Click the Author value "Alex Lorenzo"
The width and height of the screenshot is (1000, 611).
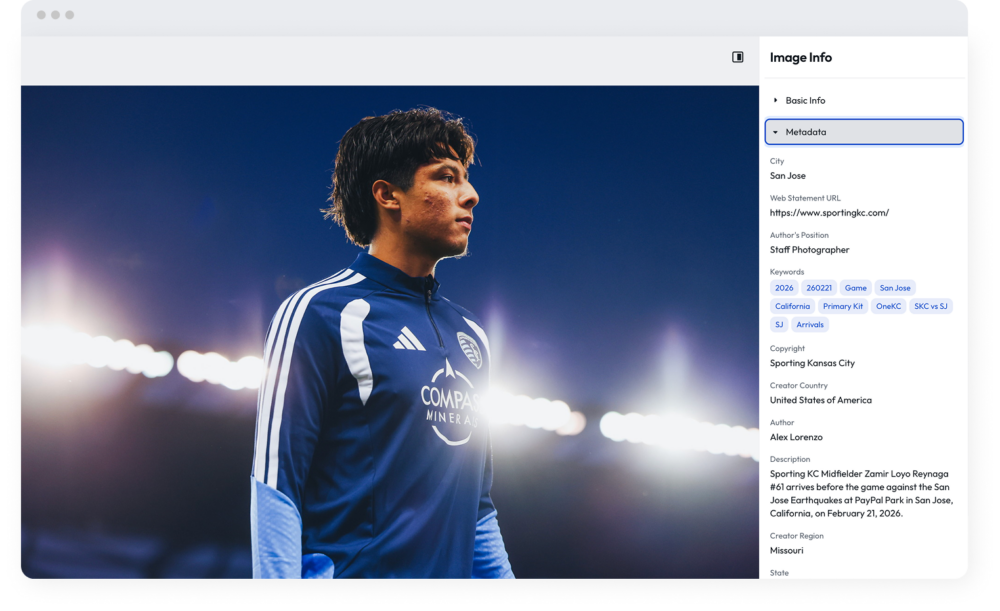tap(796, 437)
